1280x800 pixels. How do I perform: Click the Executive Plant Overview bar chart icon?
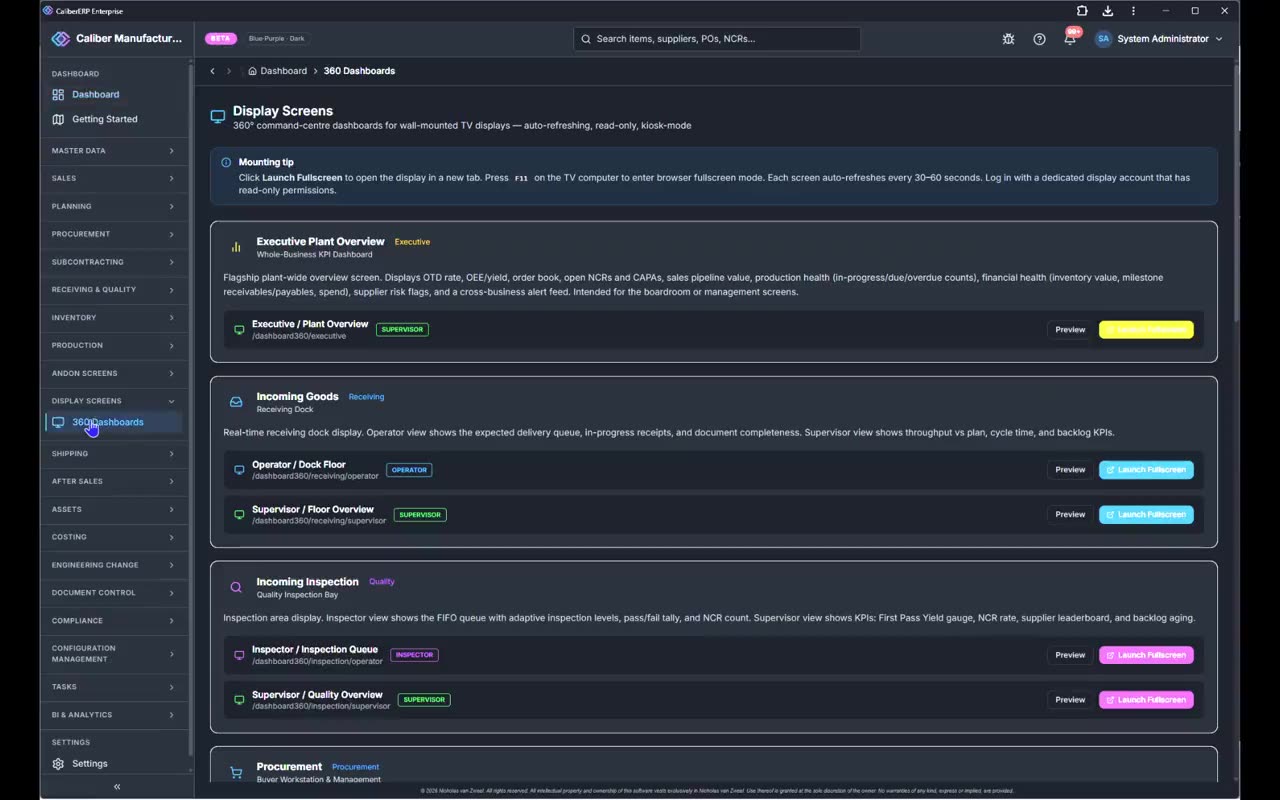click(236, 247)
